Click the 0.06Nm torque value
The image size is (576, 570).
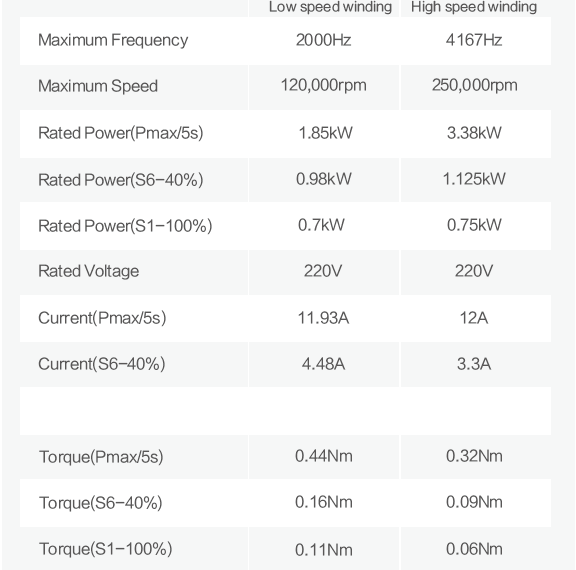474,549
